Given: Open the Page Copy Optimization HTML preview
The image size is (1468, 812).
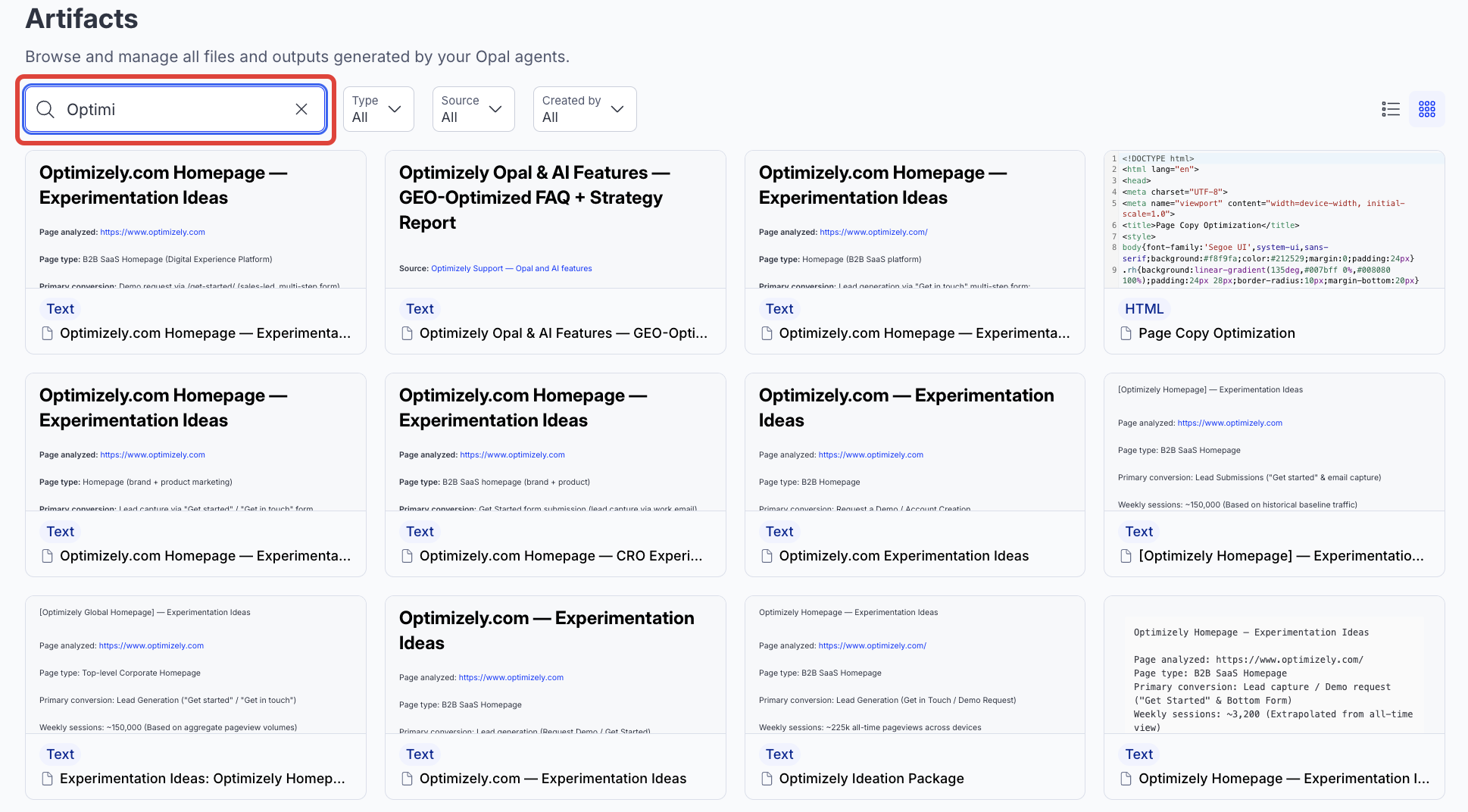Looking at the screenshot, I should coord(1274,220).
